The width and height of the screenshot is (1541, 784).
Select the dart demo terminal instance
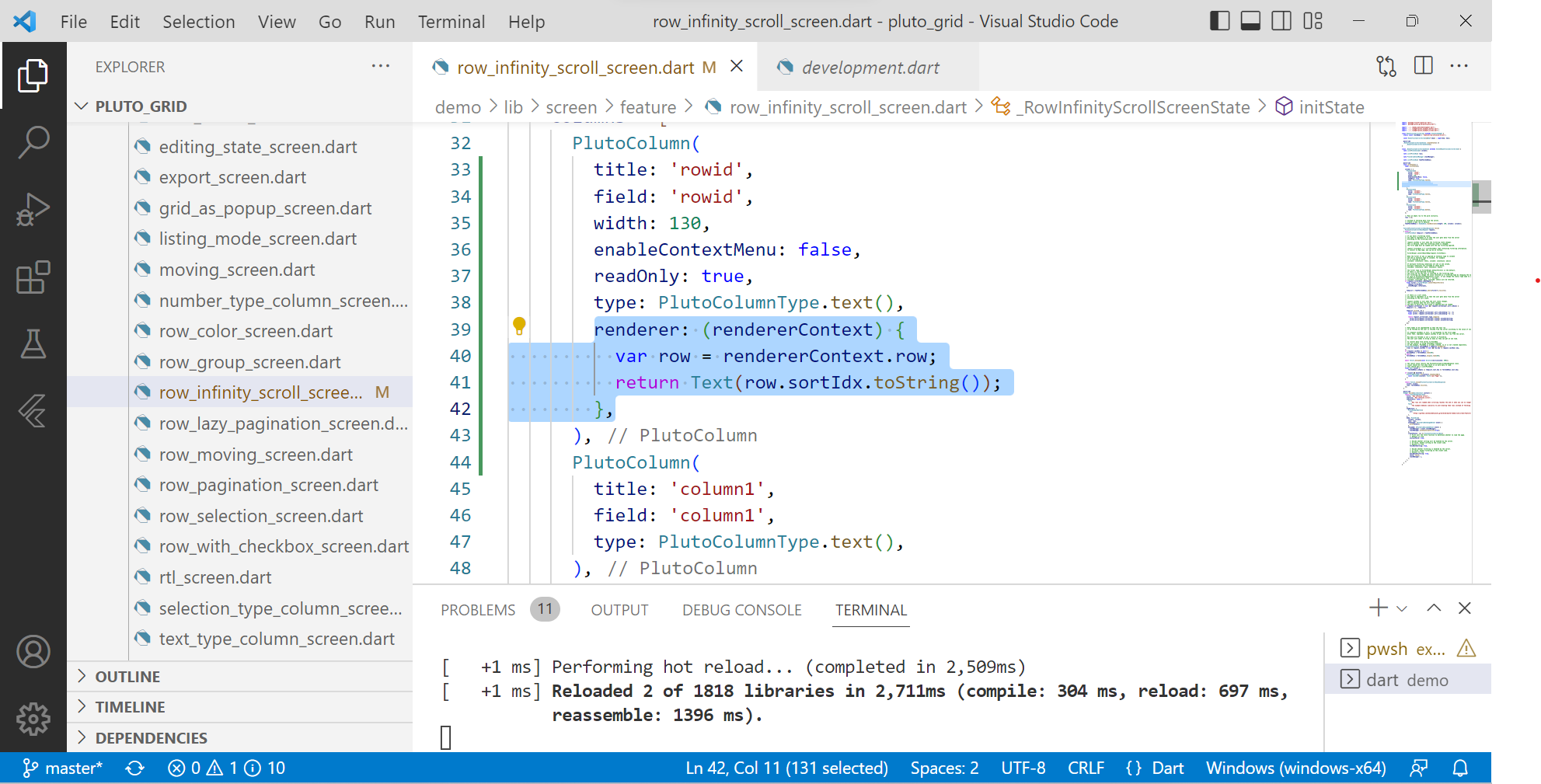1407,680
